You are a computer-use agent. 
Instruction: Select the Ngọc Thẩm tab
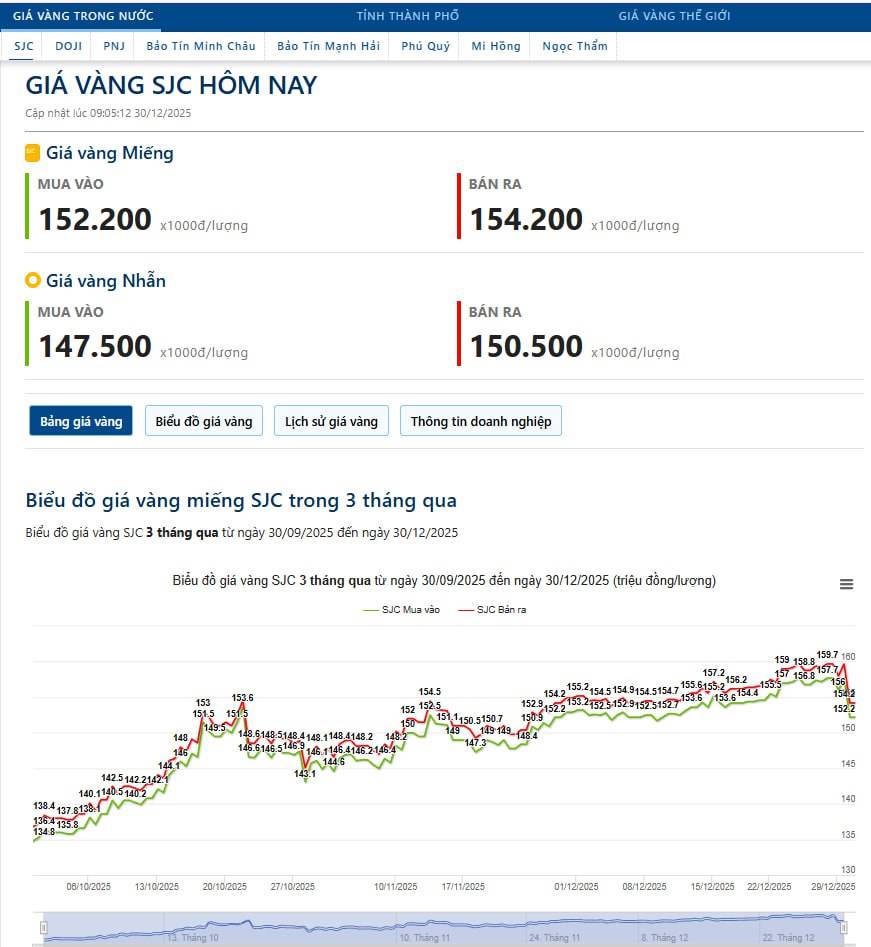575,46
